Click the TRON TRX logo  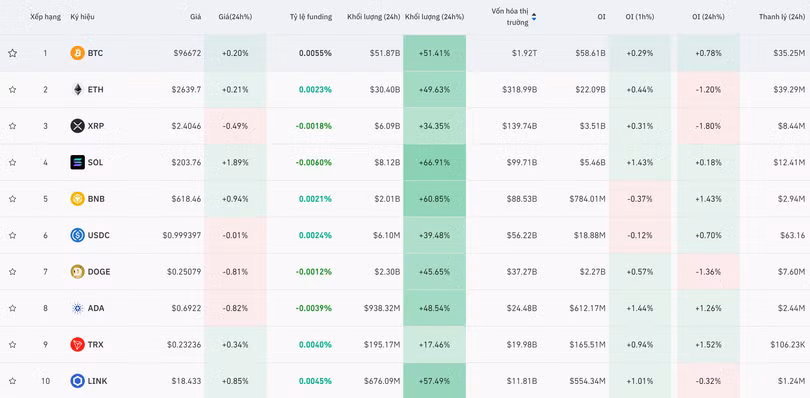(77, 345)
